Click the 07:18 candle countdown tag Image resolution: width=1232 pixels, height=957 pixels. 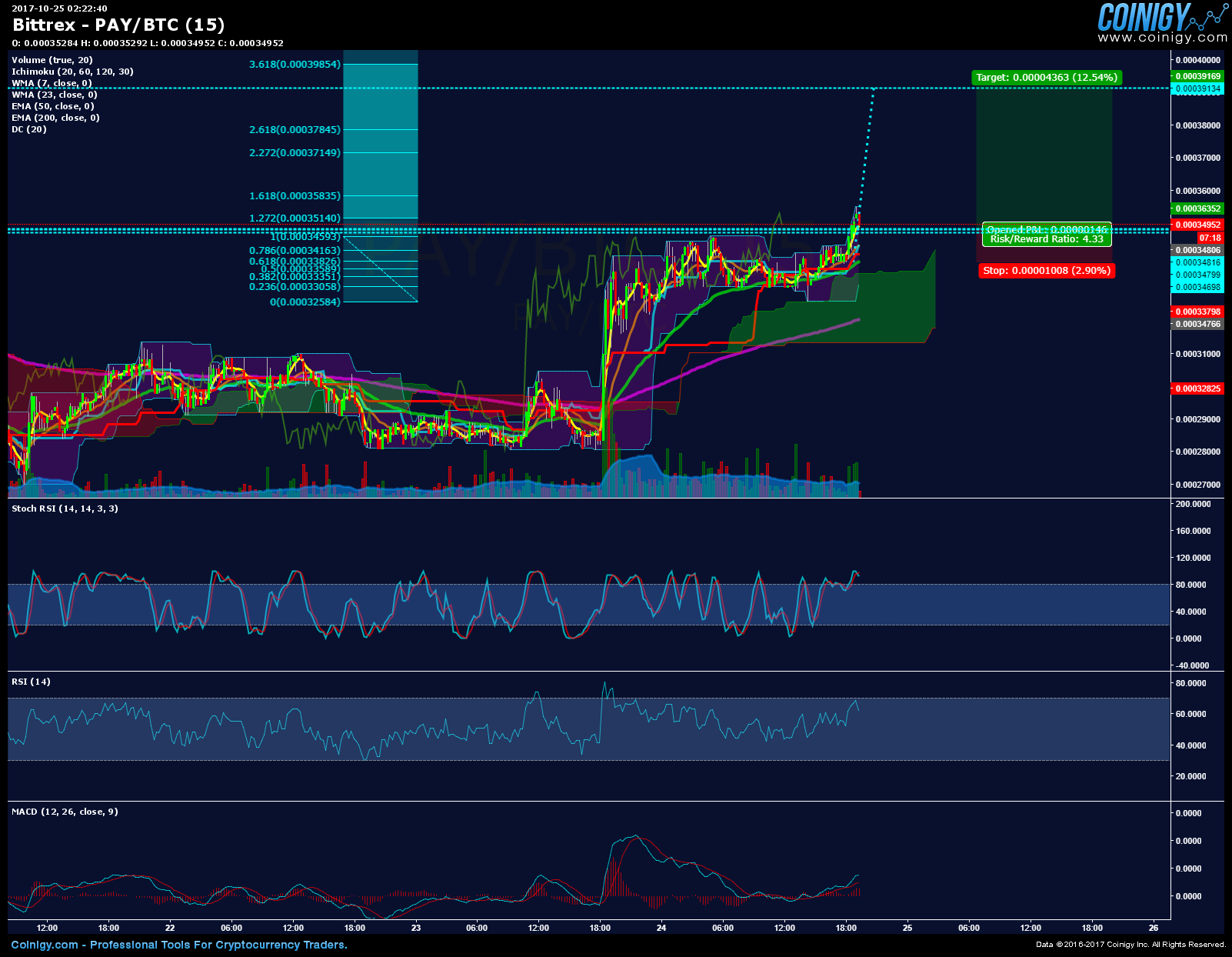coord(1210,238)
